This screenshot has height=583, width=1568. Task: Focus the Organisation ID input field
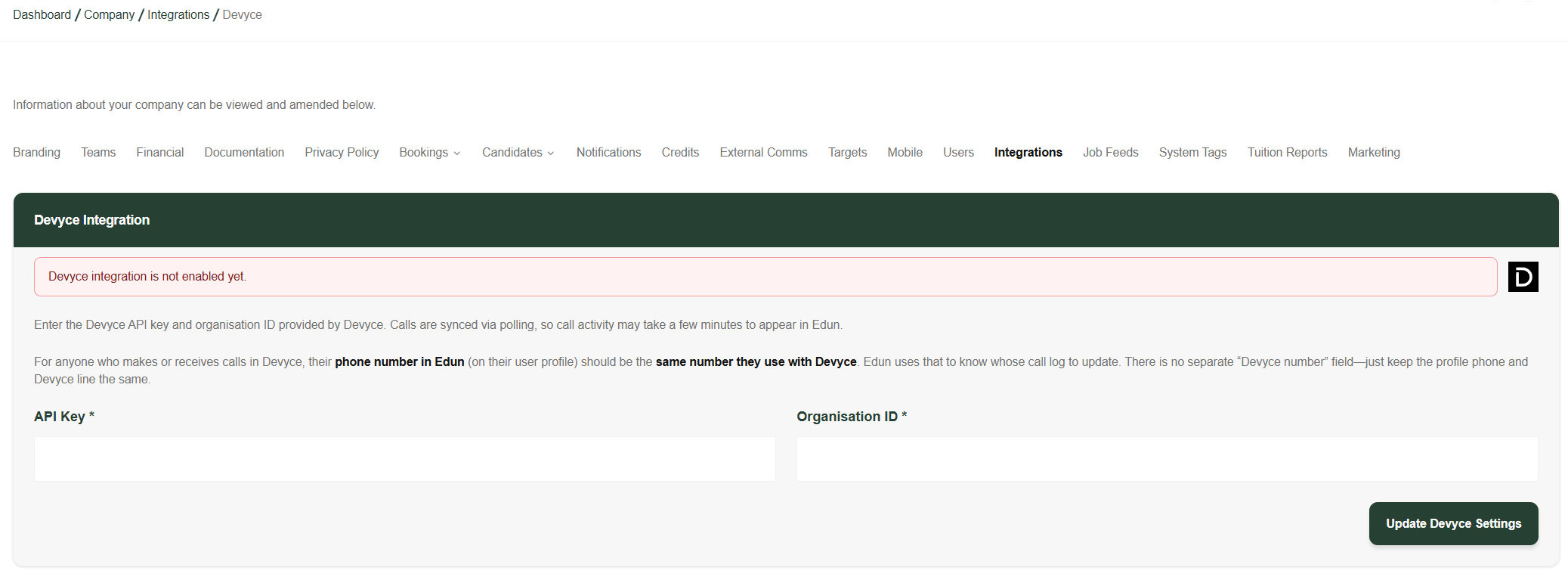1167,459
